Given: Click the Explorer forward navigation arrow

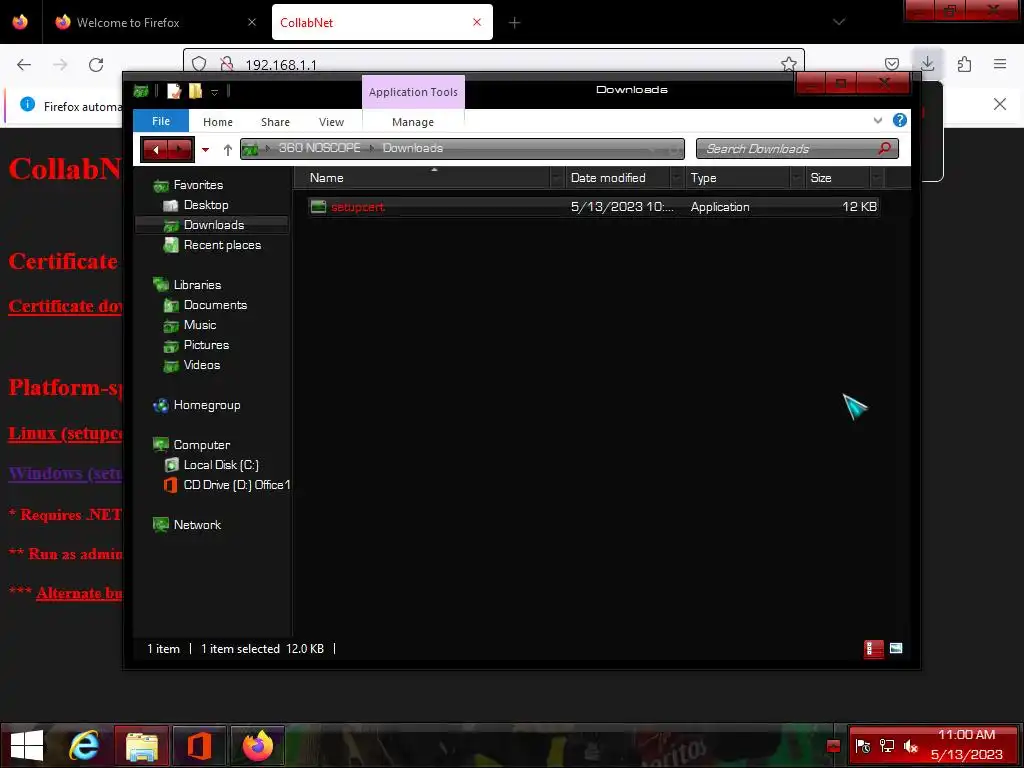Looking at the screenshot, I should (x=180, y=150).
